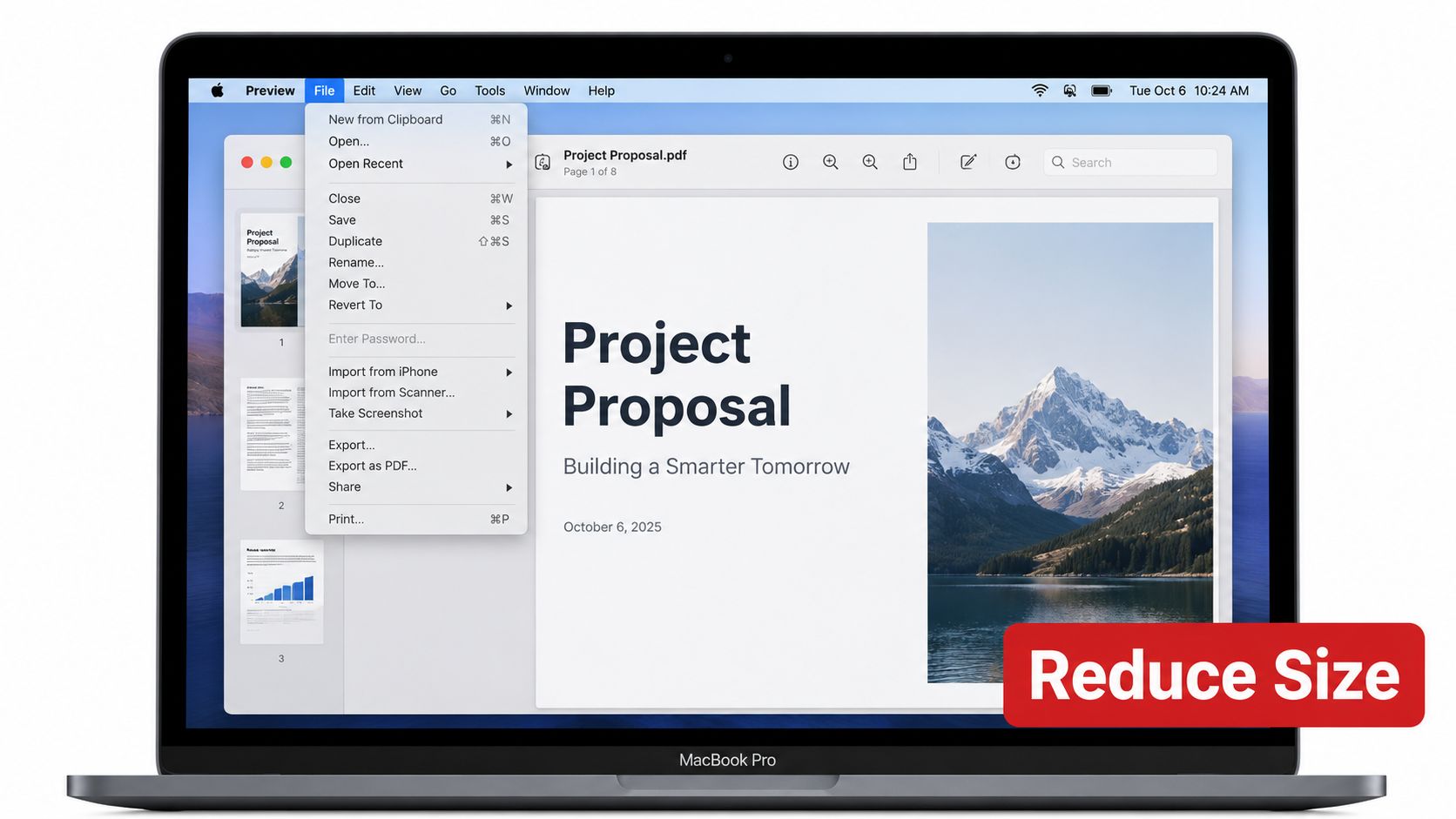Screen dimensions: 1456x819
Task: Click the yellow minimize window button
Action: pos(266,162)
